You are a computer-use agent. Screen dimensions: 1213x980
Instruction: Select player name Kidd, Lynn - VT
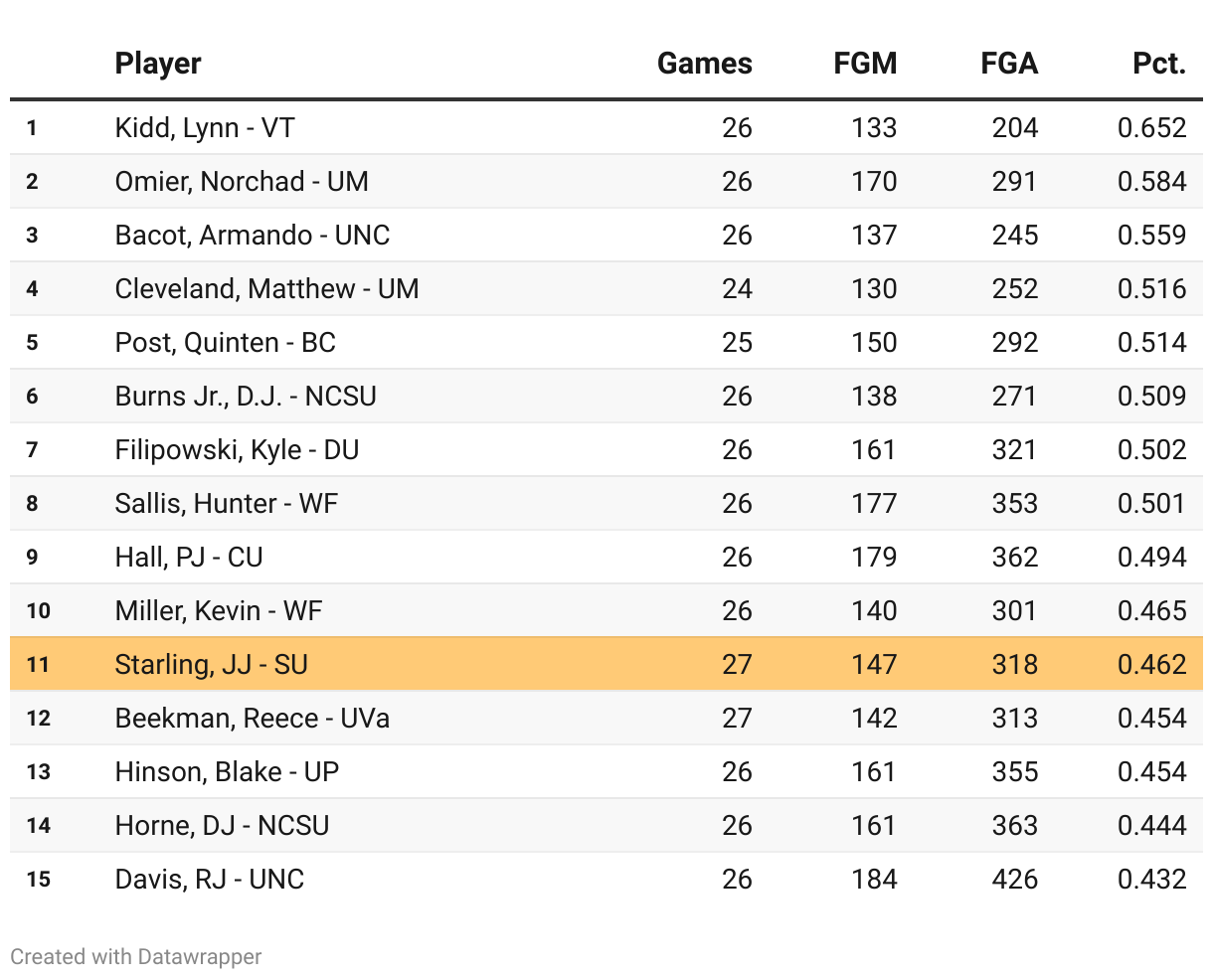(x=205, y=127)
